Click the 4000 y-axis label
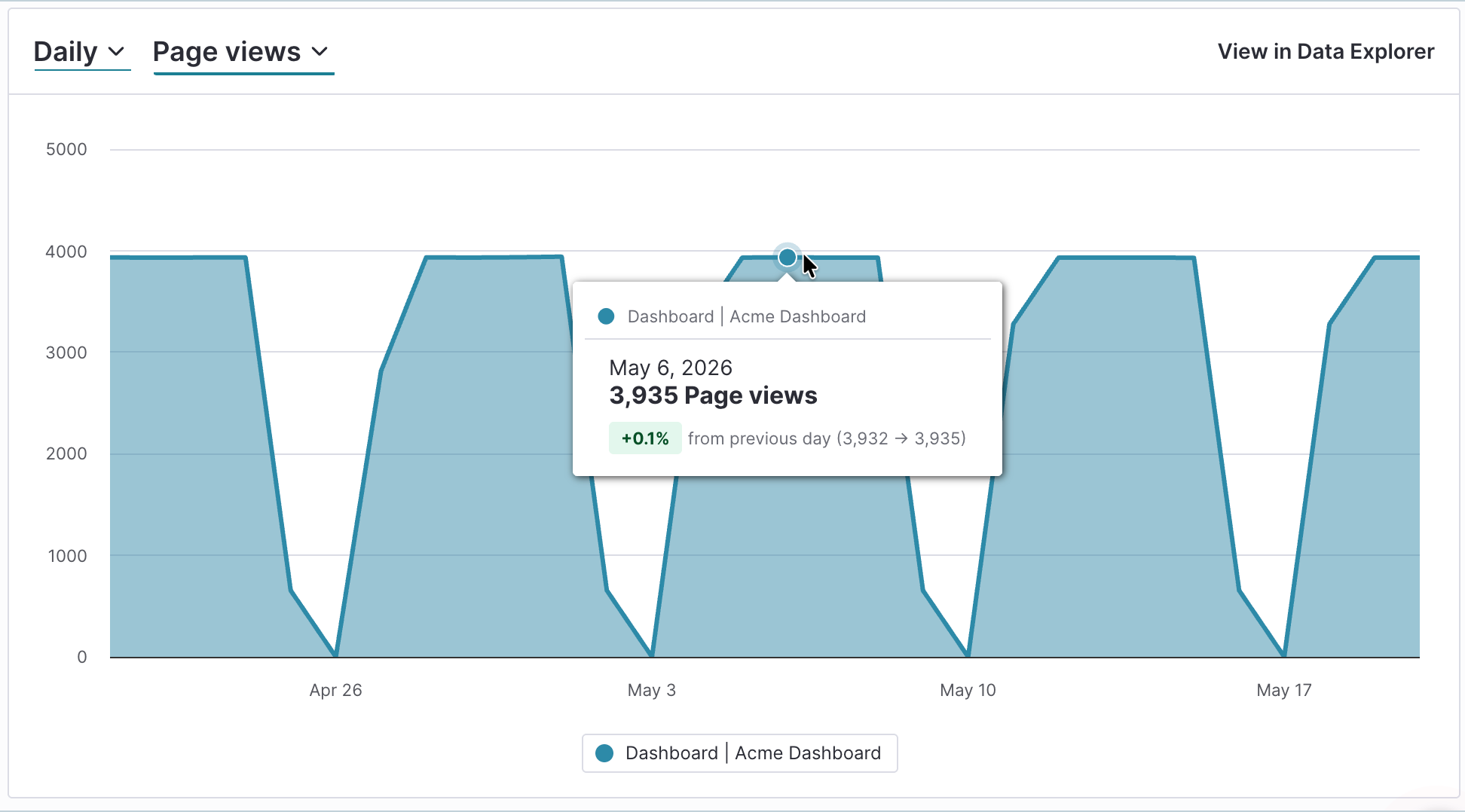This screenshot has height=812, width=1465. click(x=66, y=252)
